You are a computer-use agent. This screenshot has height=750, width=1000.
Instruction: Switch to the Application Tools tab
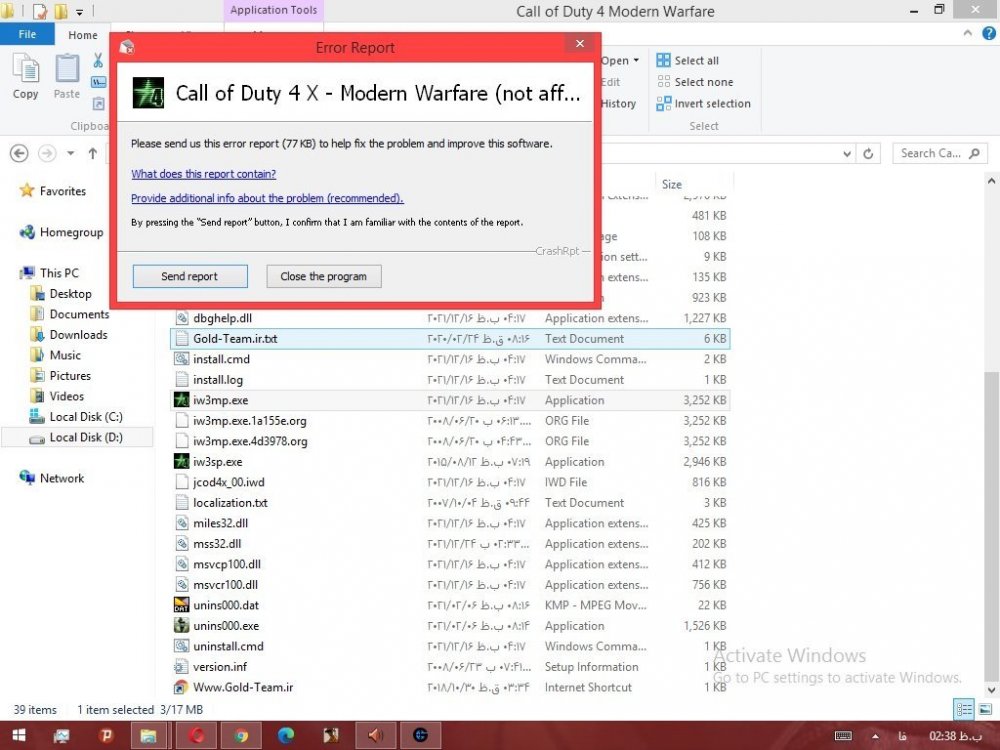(273, 11)
